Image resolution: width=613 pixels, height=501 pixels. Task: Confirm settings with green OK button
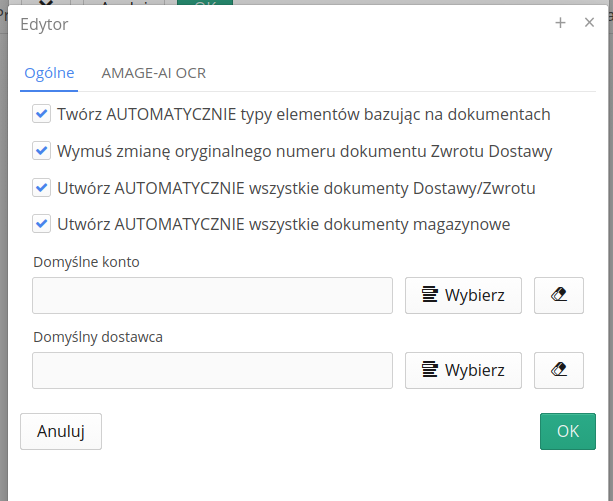(568, 431)
